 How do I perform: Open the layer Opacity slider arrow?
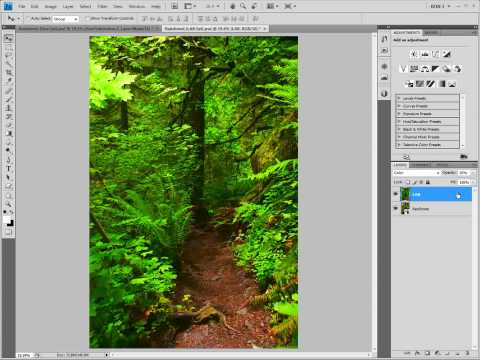(x=472, y=173)
